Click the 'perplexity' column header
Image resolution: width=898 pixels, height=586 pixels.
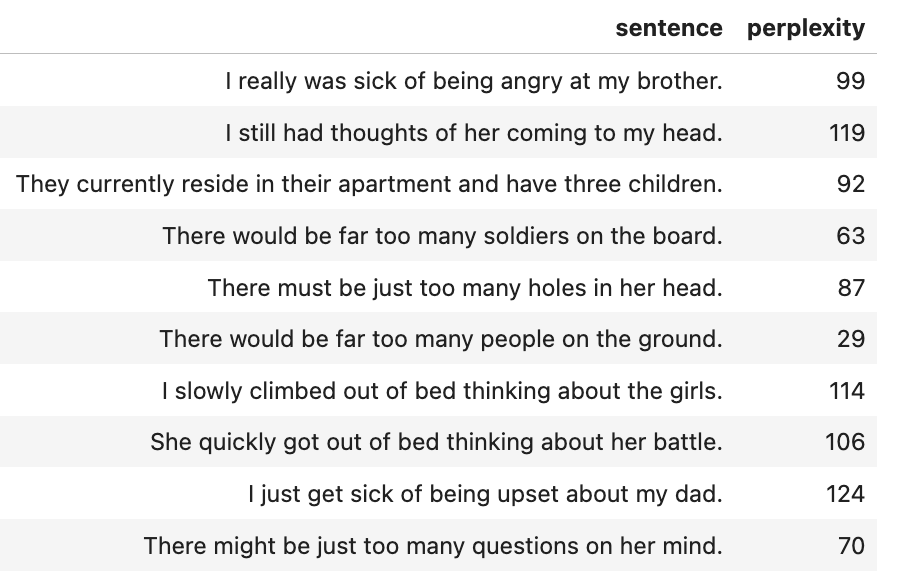(805, 28)
